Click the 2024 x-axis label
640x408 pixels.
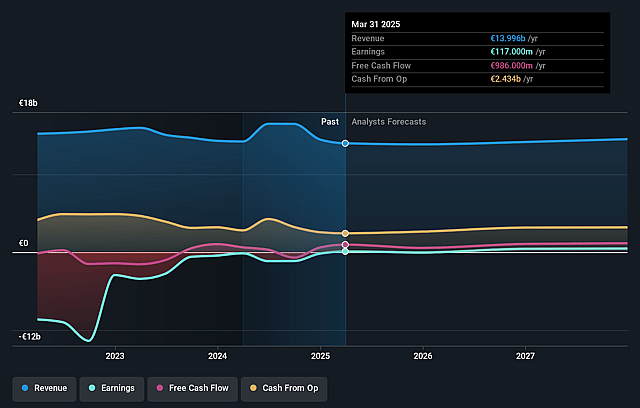[x=217, y=356]
